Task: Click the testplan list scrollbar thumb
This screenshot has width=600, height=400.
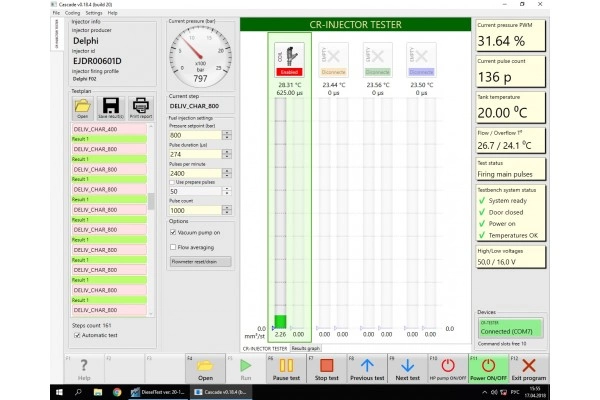Action: [x=151, y=202]
